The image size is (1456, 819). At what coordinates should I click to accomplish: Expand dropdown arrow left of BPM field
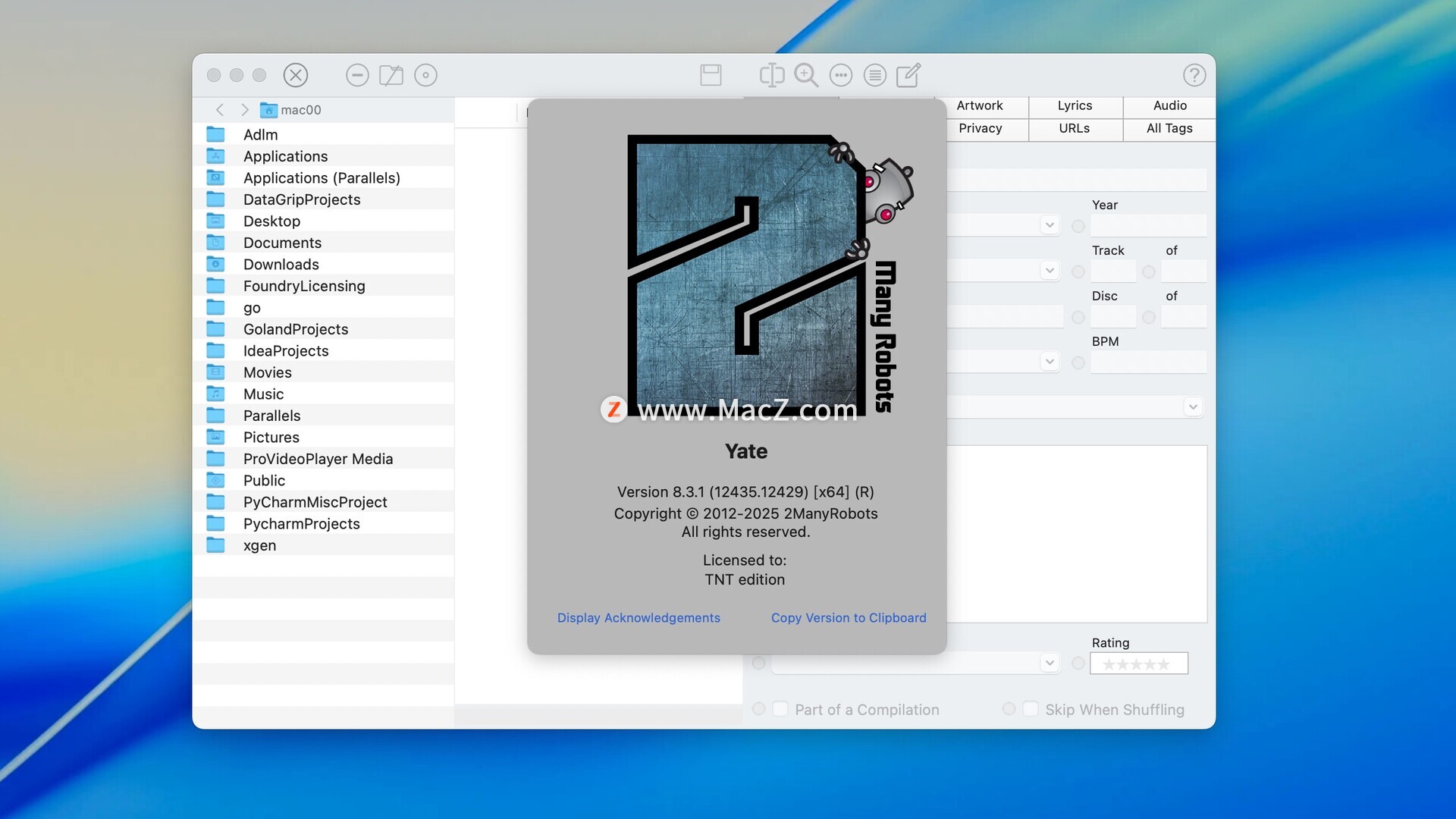1050,362
